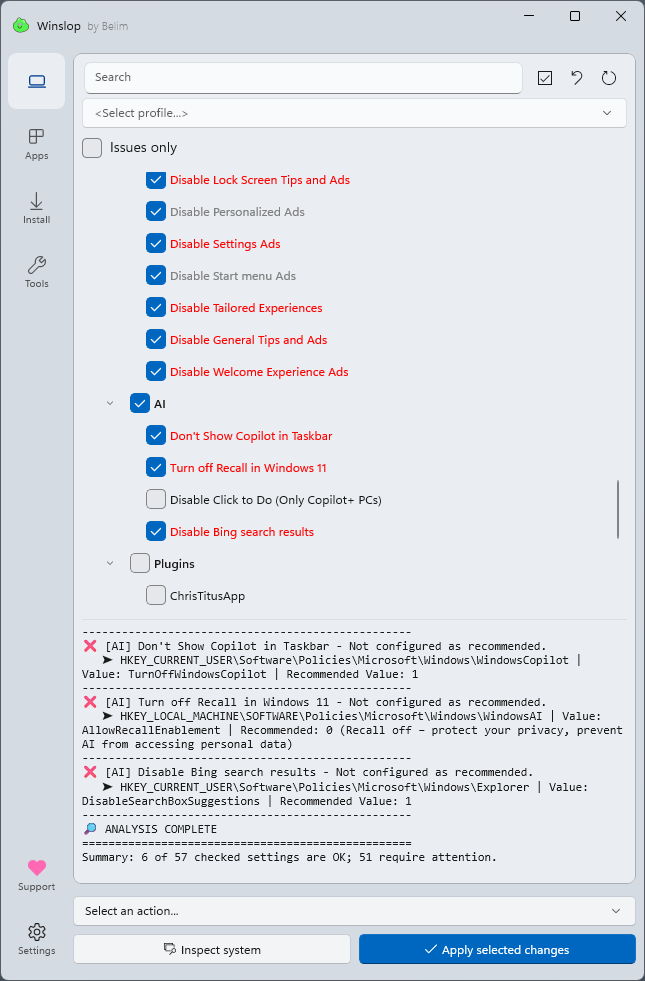Open the Apps section in sidebar
Viewport: 645px width, 981px height.
tap(37, 144)
